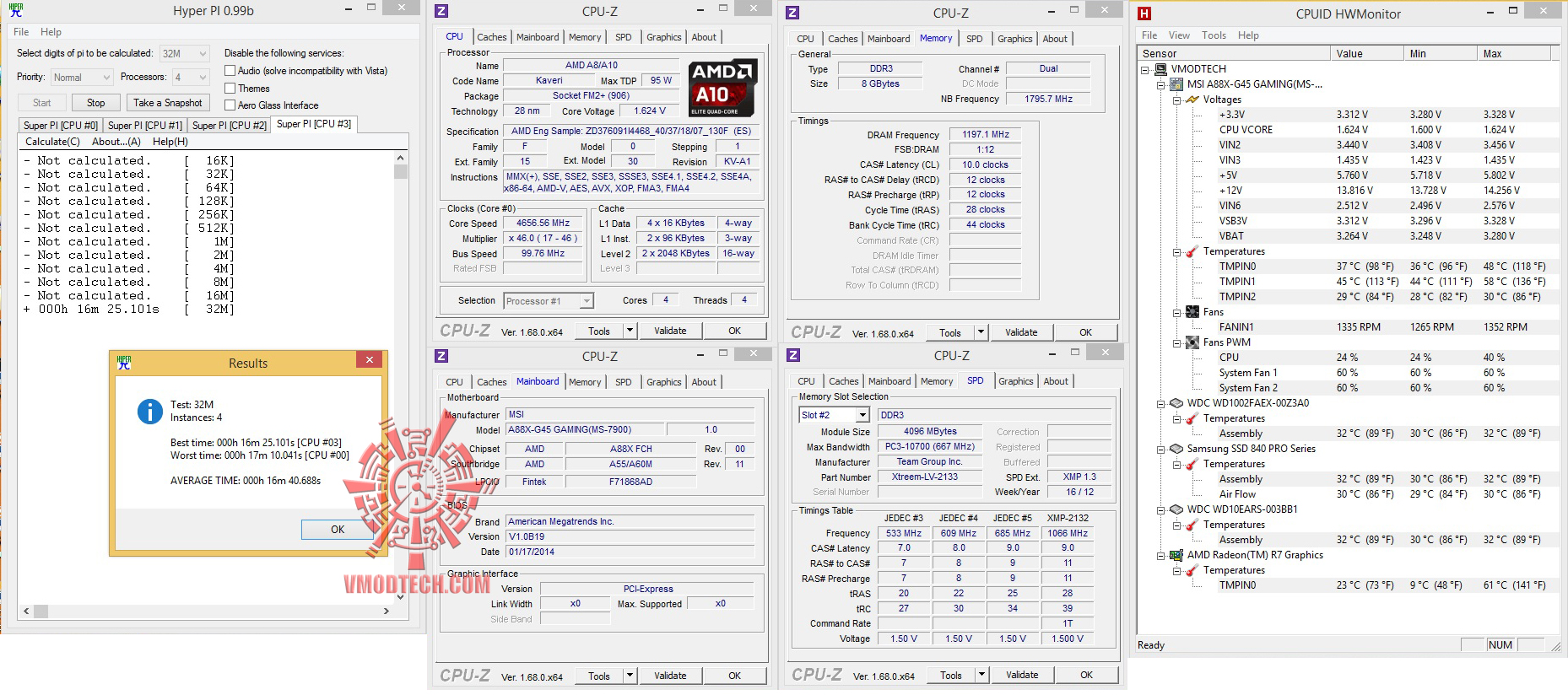This screenshot has width=1568, height=695.
Task: Click the WDC WD10EARS hard drive icon
Action: click(1176, 509)
